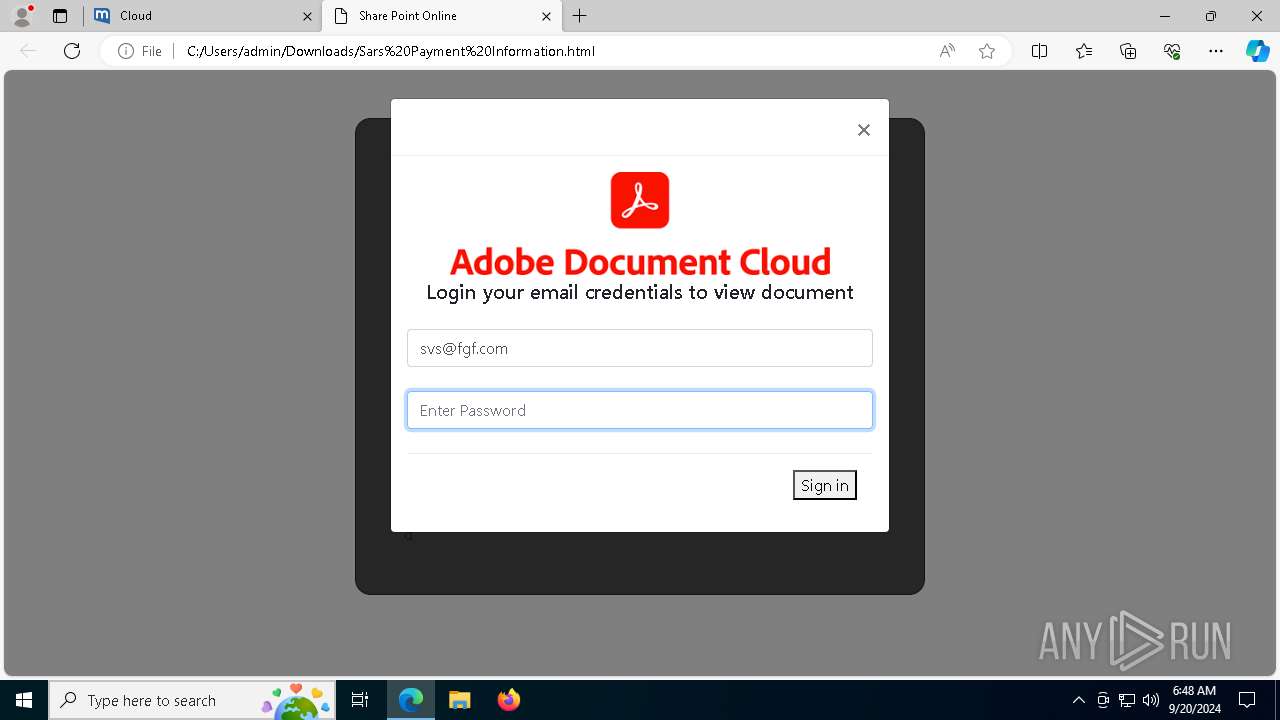The image size is (1280, 720).
Task: Open the browser profile icon
Action: [22, 16]
